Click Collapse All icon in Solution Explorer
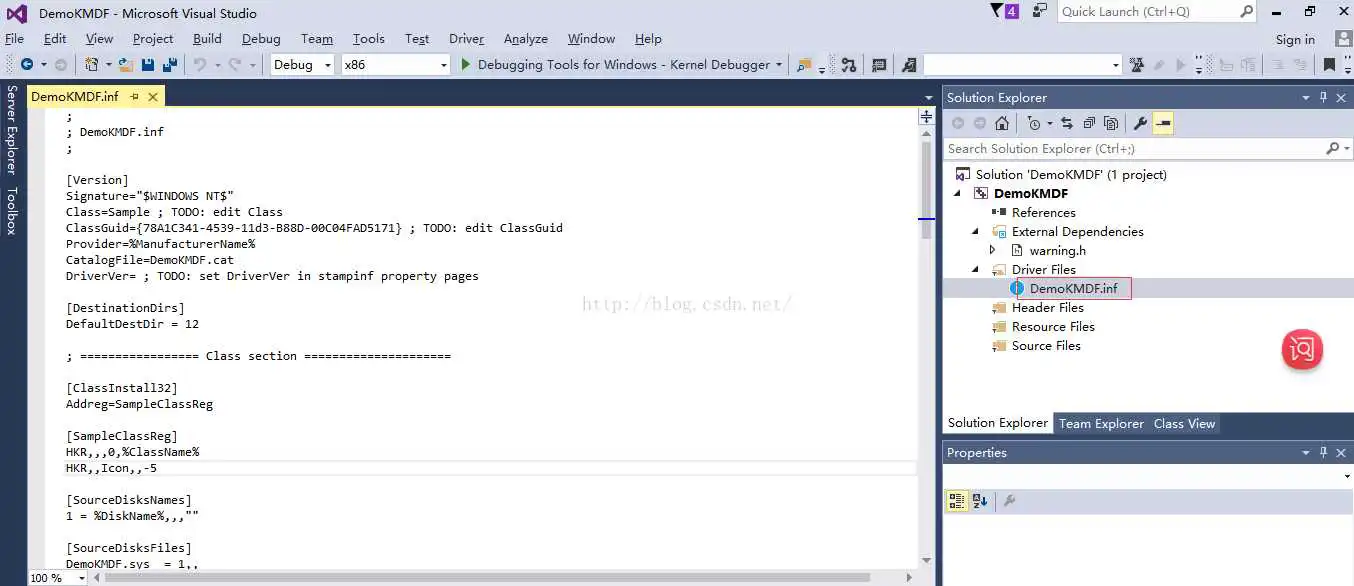Viewport: 1354px width, 586px height. (x=1088, y=123)
